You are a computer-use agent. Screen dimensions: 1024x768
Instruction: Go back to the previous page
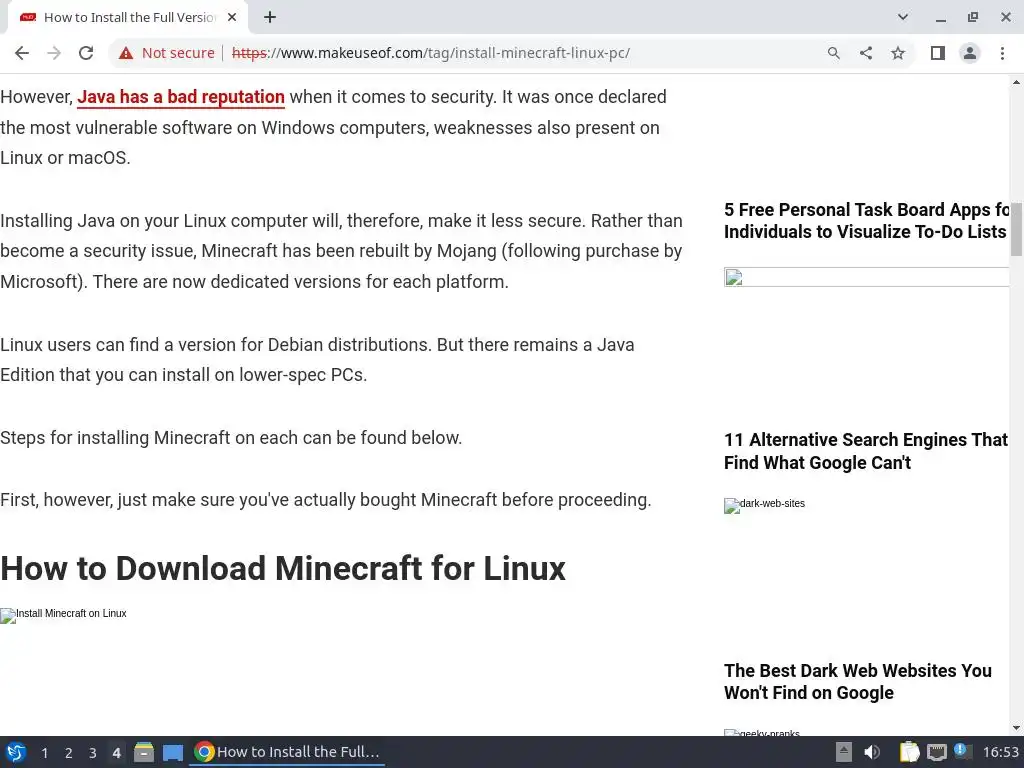click(x=22, y=53)
